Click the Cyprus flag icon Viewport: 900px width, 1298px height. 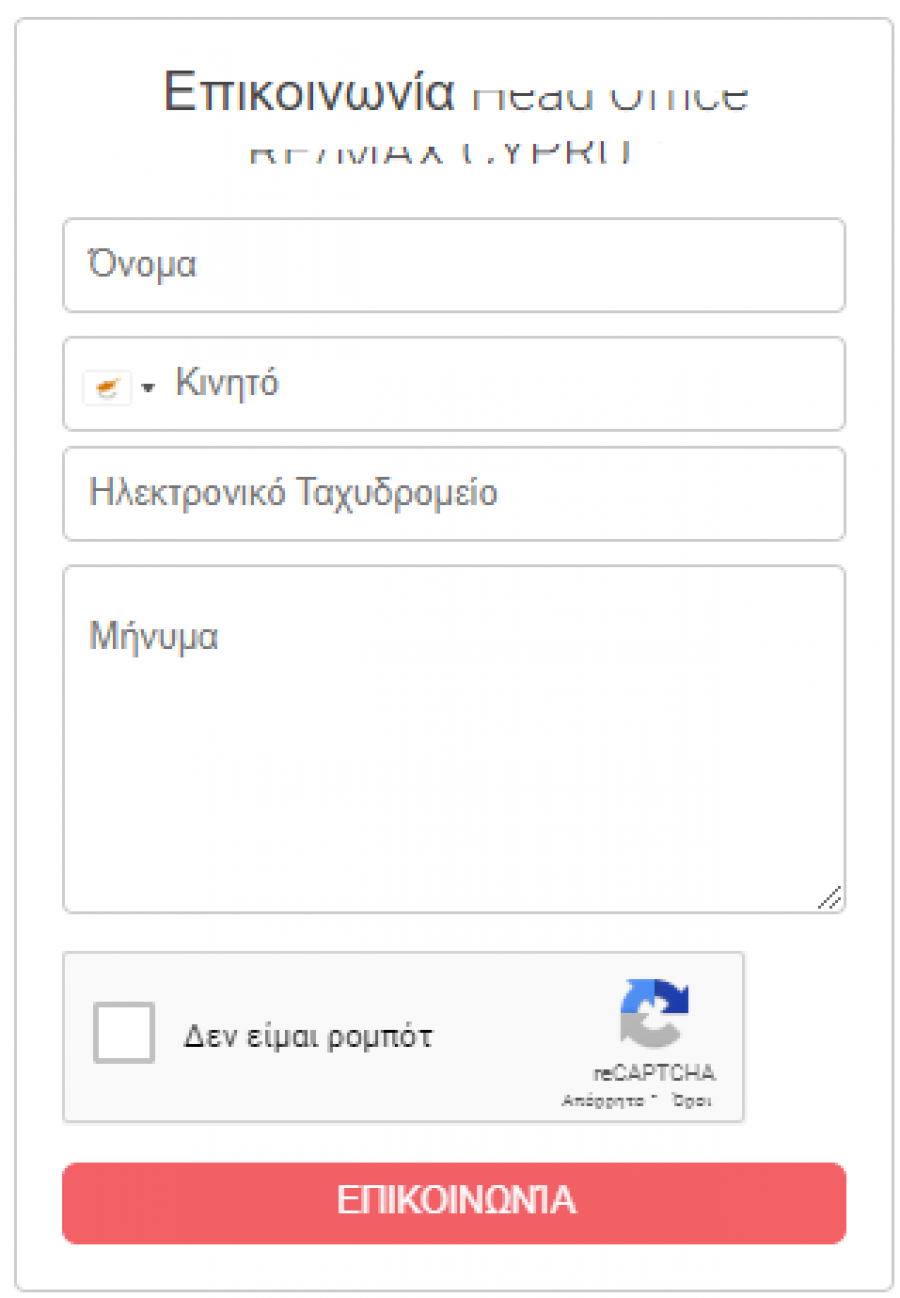point(107,387)
